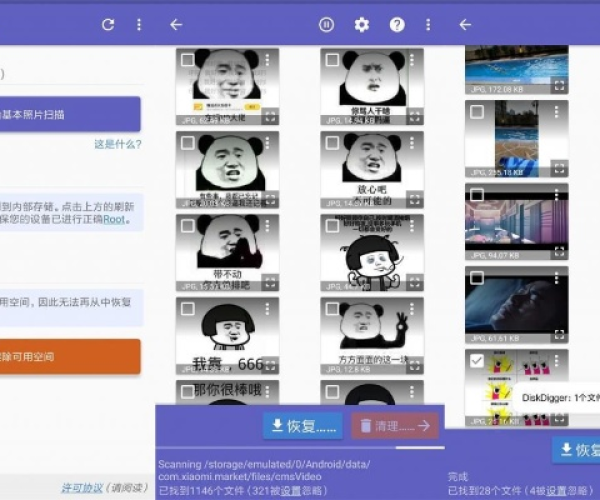Uncheck the selected colorful comic image checkbox
Viewport: 600px width, 500px height.
[477, 360]
